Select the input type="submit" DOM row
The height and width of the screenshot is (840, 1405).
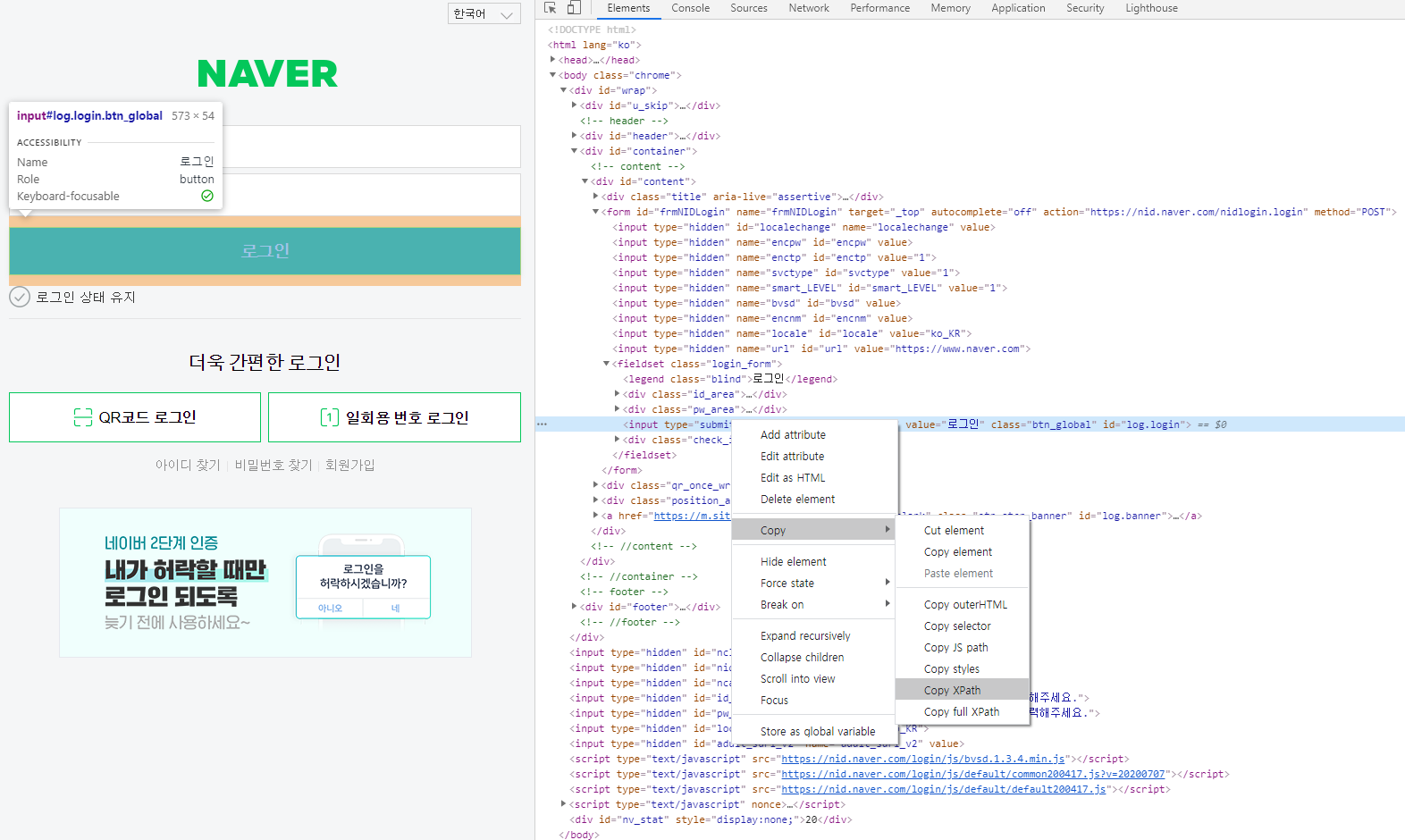click(970, 424)
